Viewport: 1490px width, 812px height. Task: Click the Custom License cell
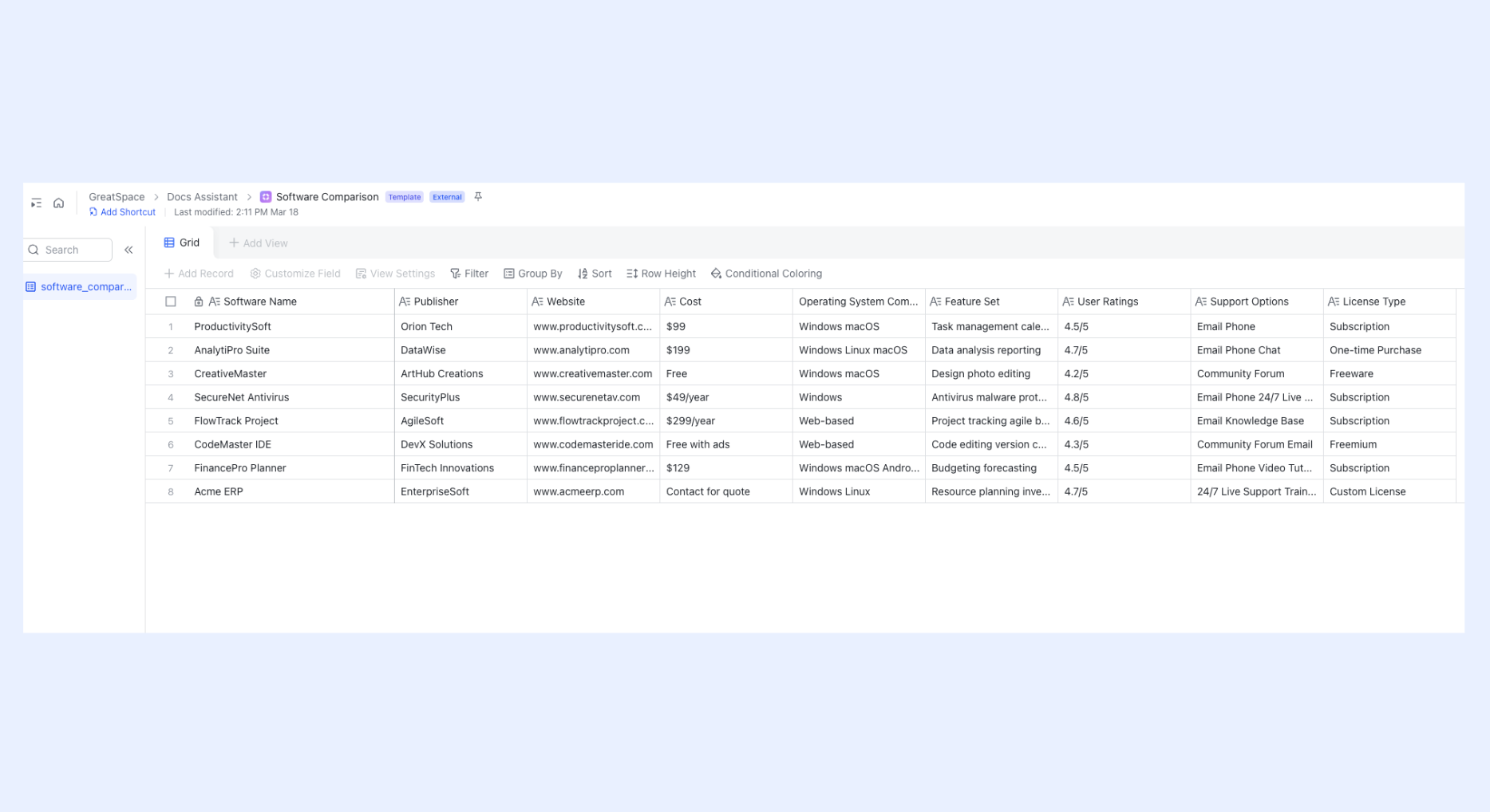pyautogui.click(x=1389, y=491)
